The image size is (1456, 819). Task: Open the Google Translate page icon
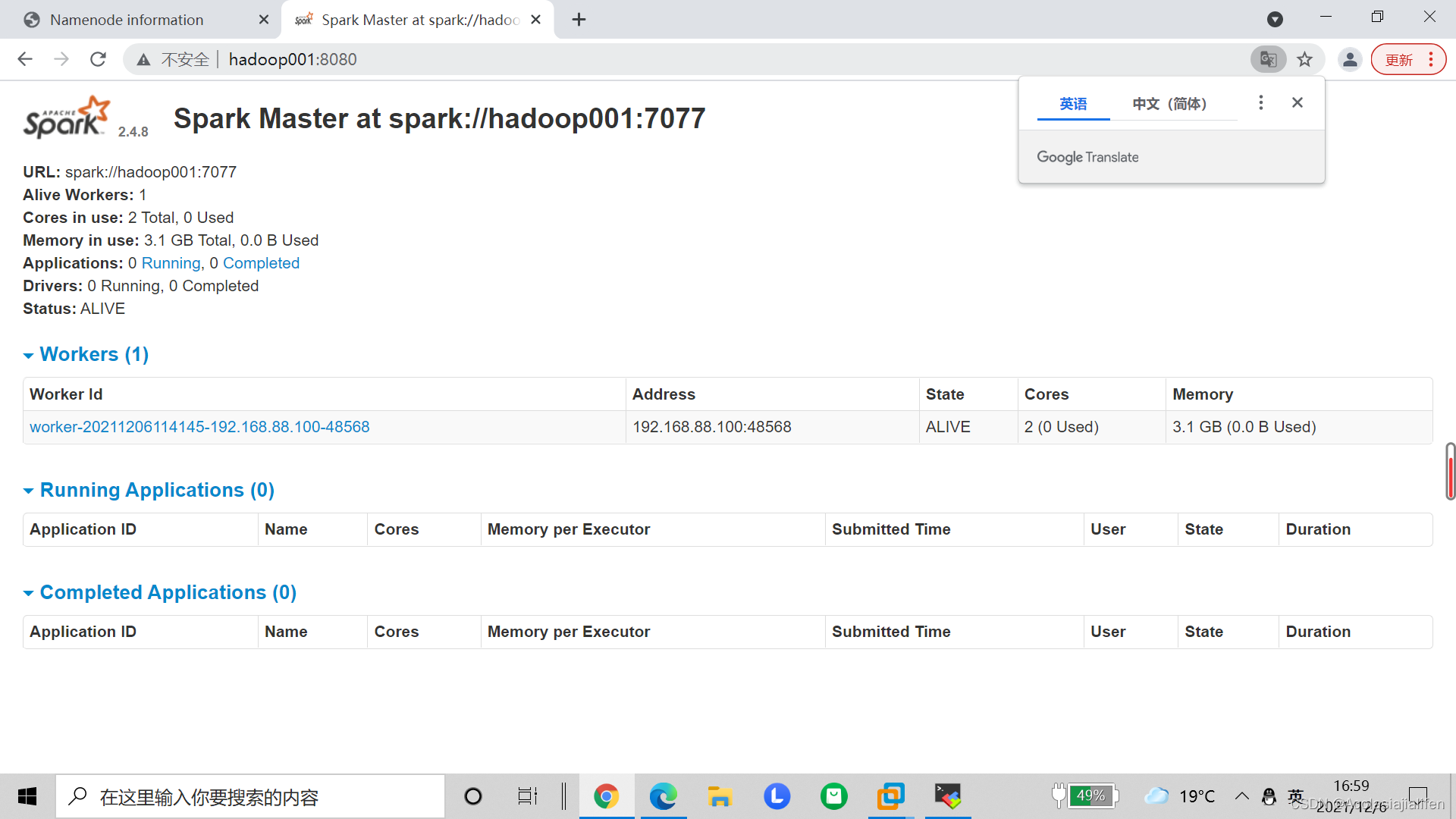[x=1268, y=59]
